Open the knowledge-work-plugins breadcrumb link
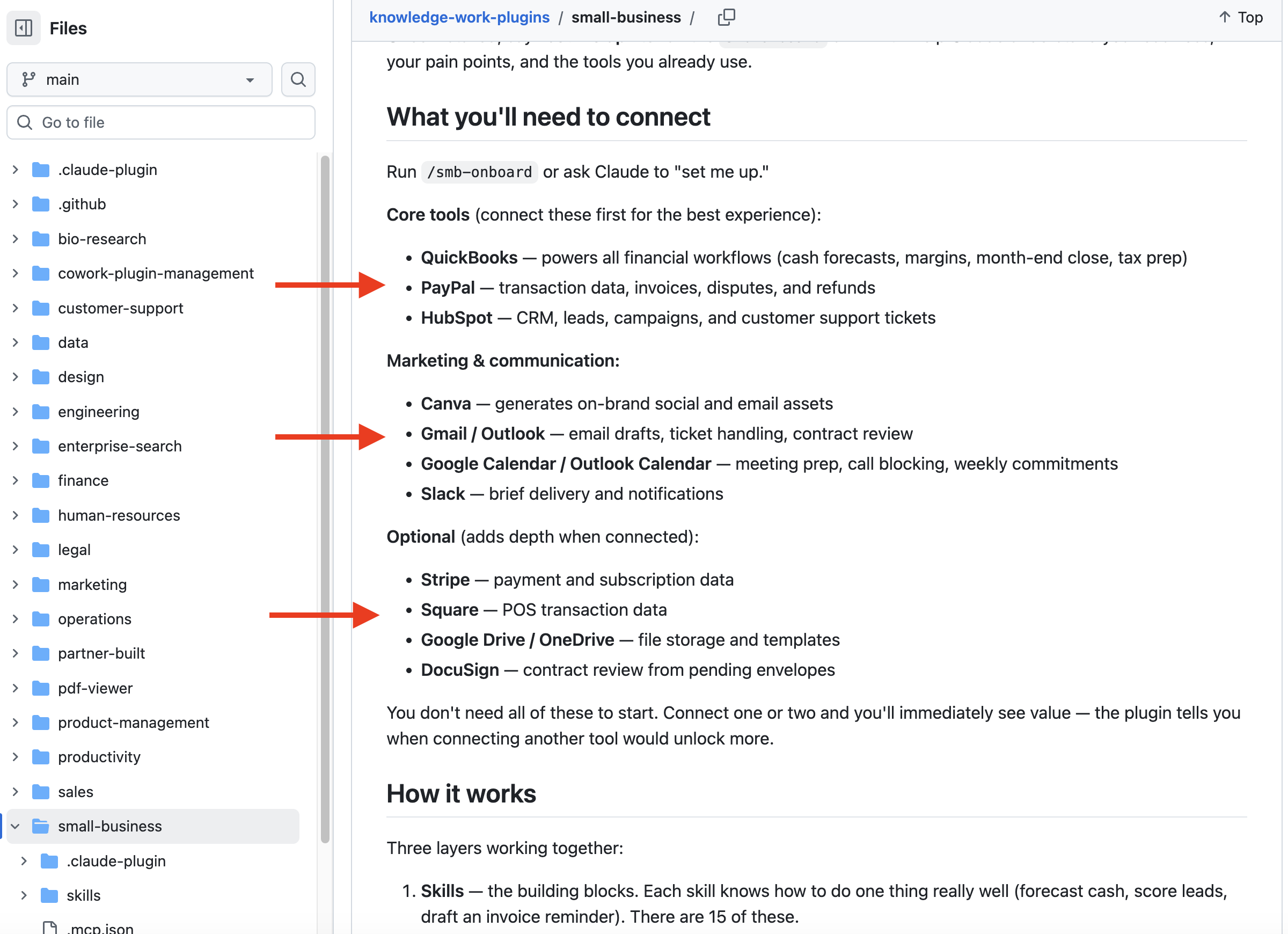 pyautogui.click(x=459, y=18)
